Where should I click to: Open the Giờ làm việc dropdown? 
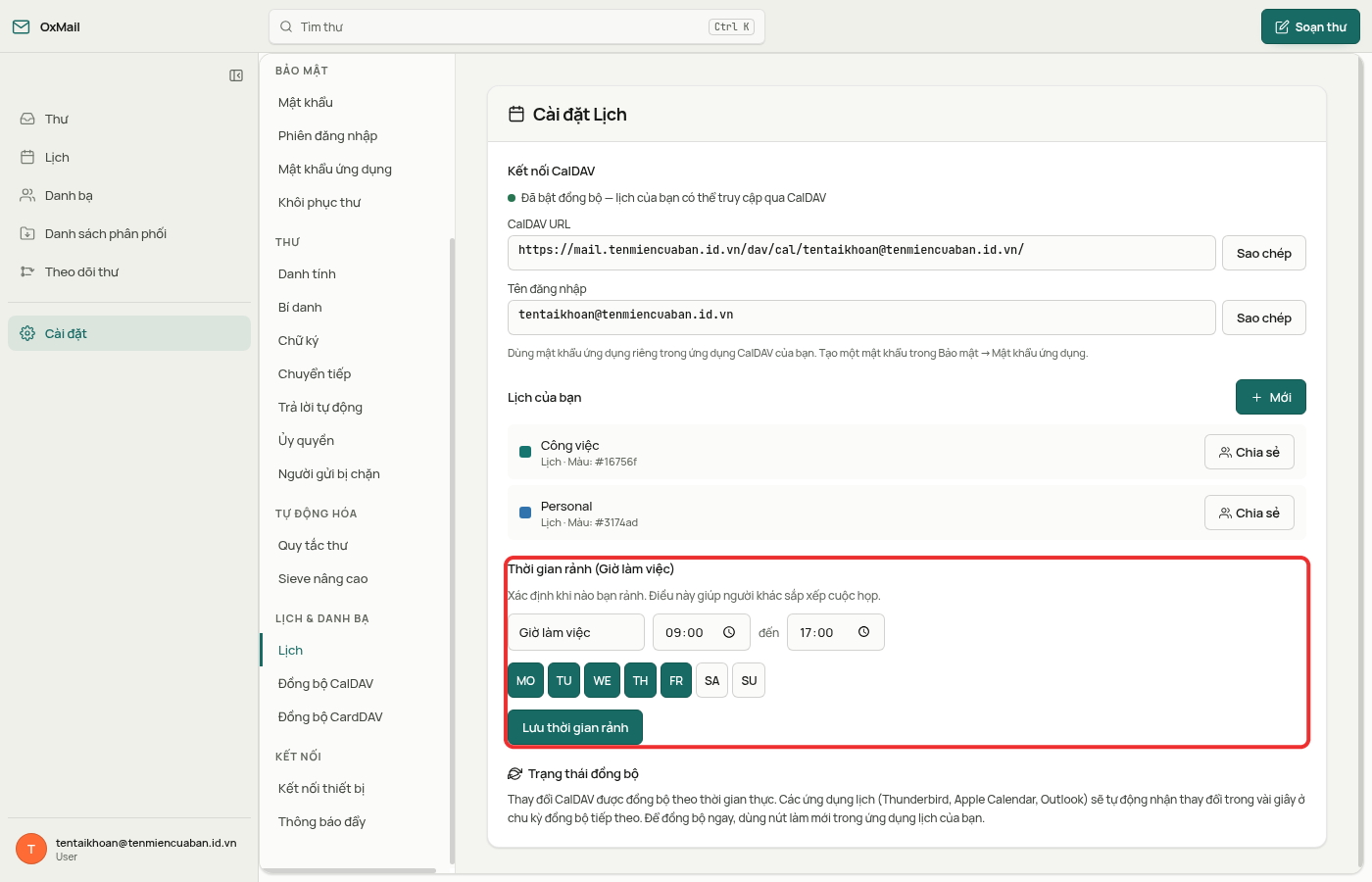576,632
